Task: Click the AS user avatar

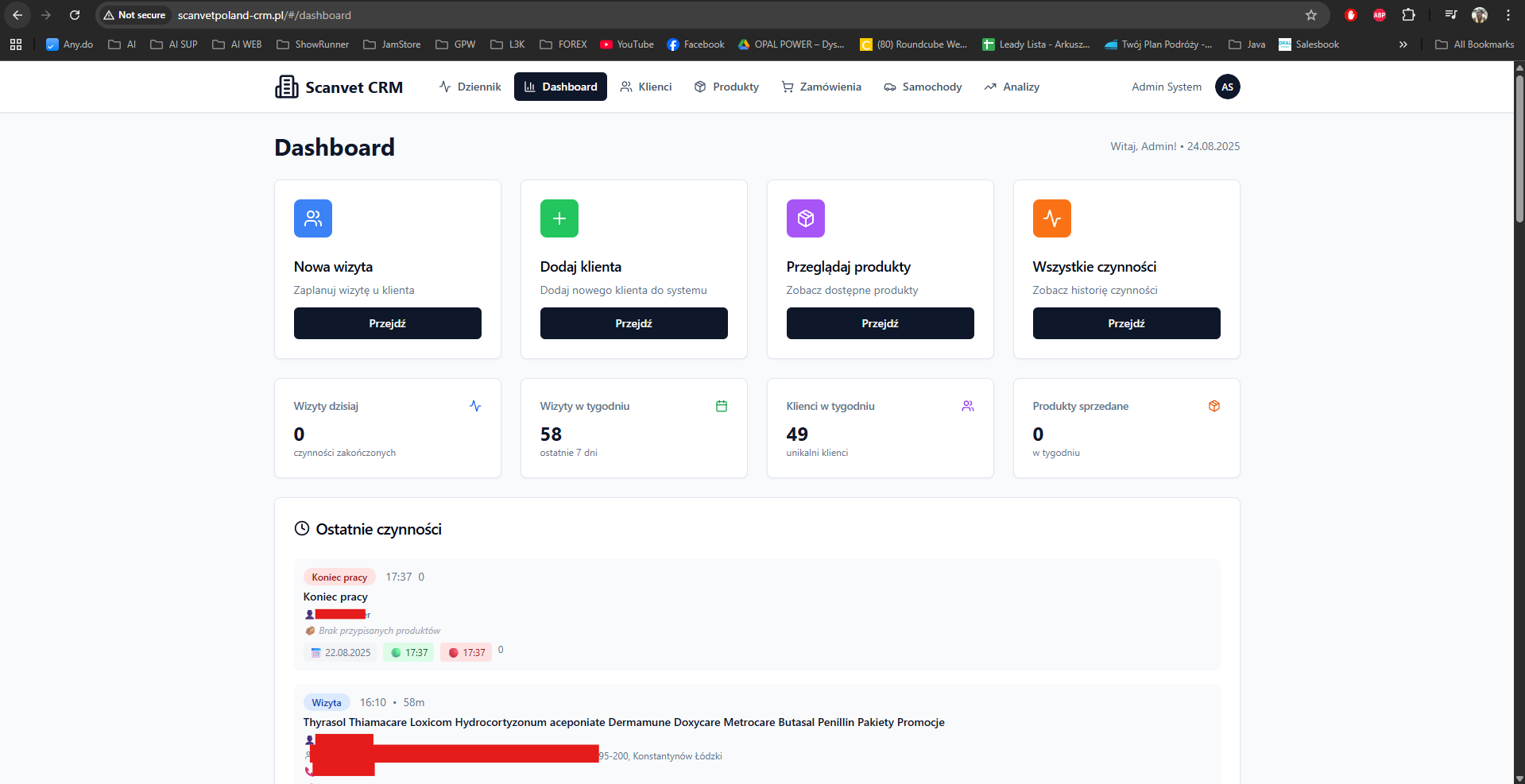Action: 1227,87
